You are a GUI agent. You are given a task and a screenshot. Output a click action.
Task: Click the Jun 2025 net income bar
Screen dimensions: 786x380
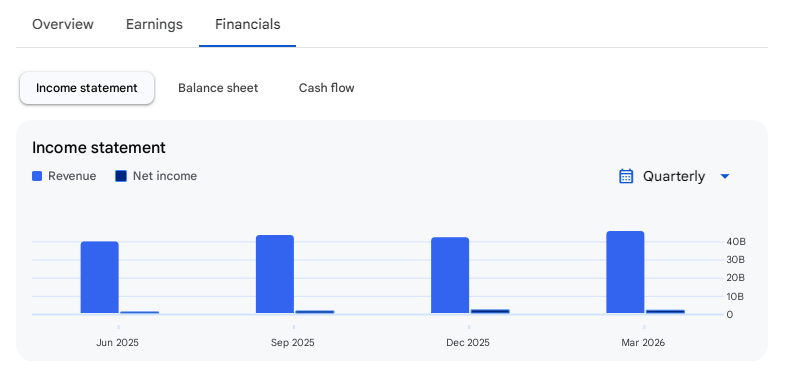[139, 312]
